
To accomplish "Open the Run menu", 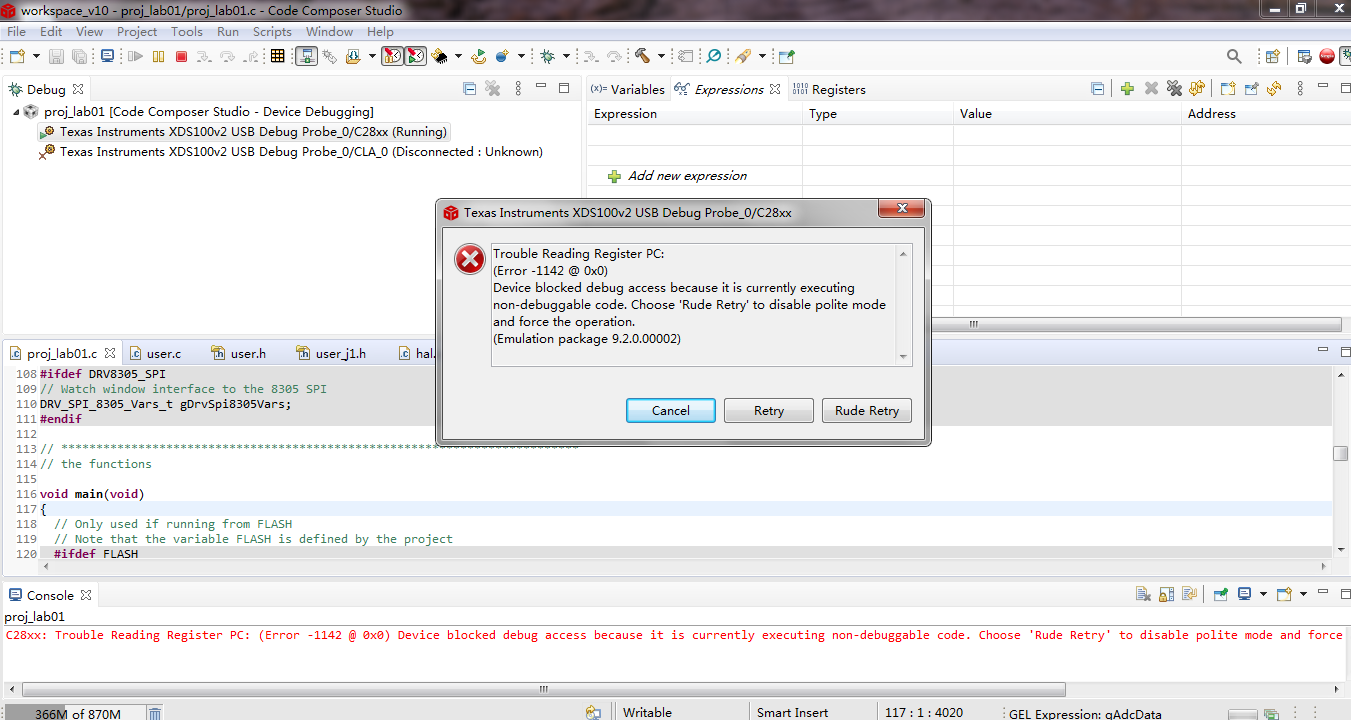I will coord(228,32).
